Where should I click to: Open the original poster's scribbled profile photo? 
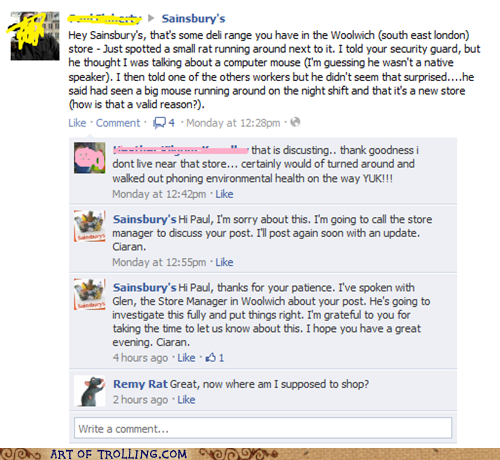click(35, 36)
